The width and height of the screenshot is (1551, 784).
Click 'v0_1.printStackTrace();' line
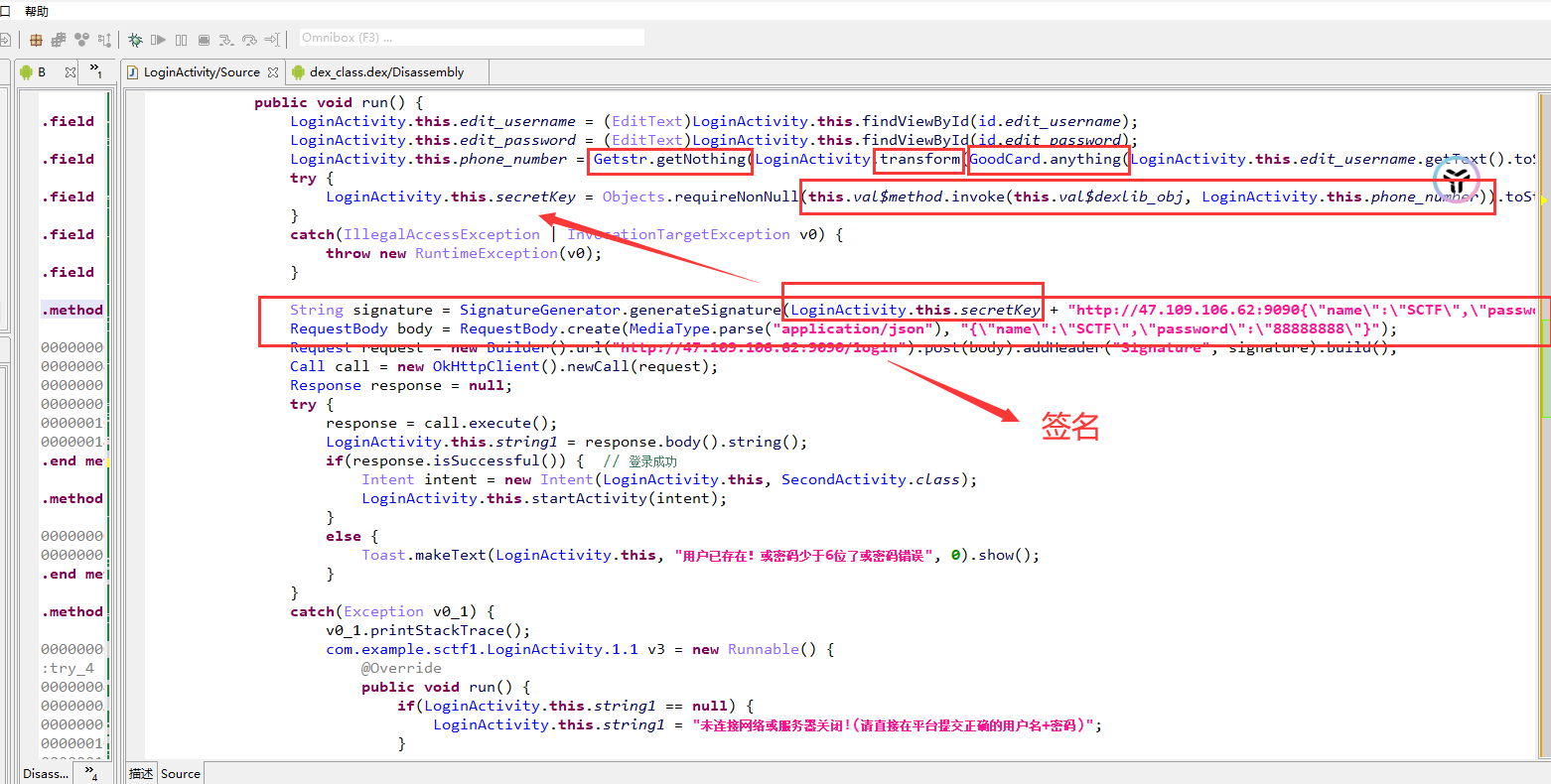[x=428, y=630]
